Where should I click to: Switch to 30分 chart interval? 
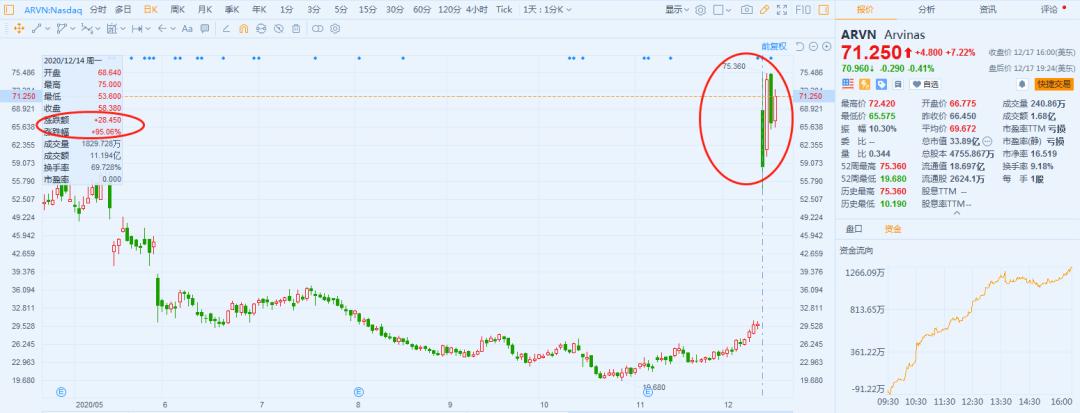[395, 10]
